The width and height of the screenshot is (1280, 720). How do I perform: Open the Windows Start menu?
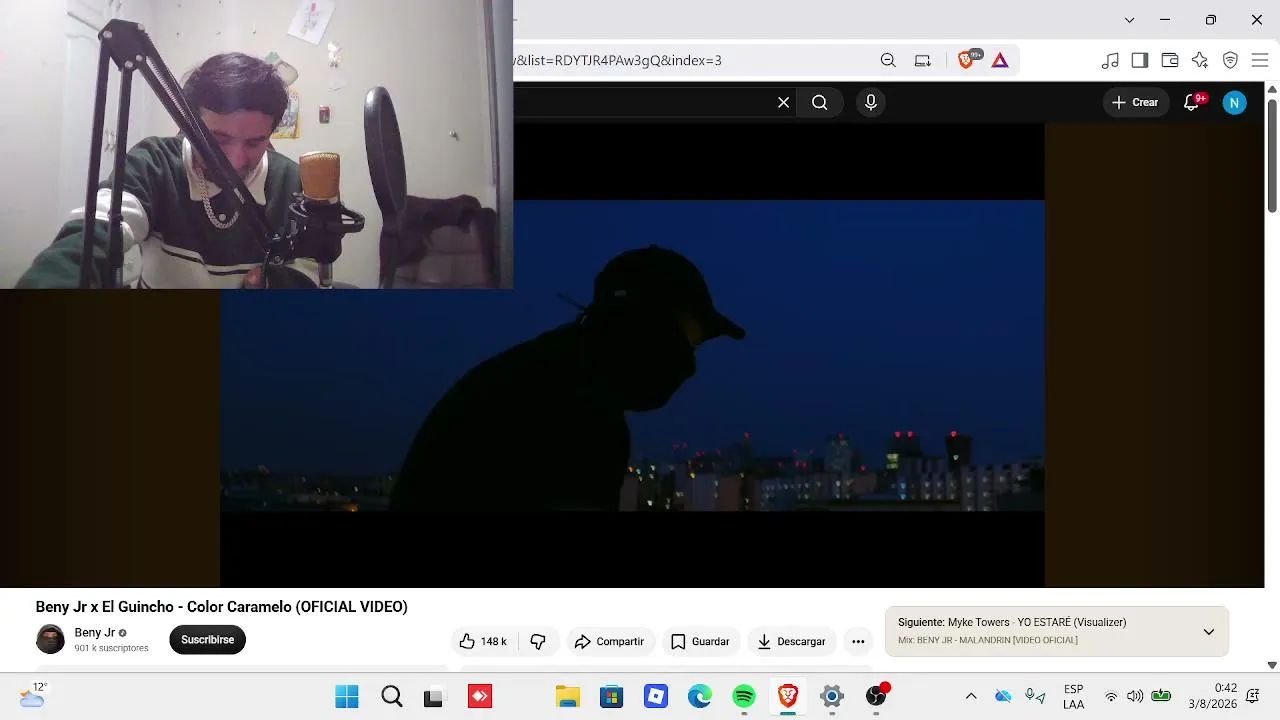[x=347, y=696]
